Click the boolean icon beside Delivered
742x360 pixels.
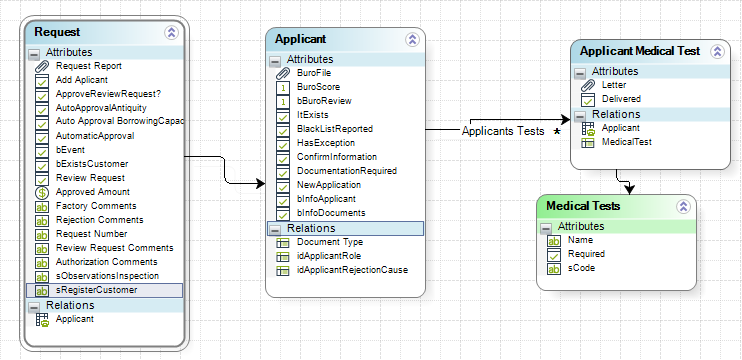(x=588, y=100)
